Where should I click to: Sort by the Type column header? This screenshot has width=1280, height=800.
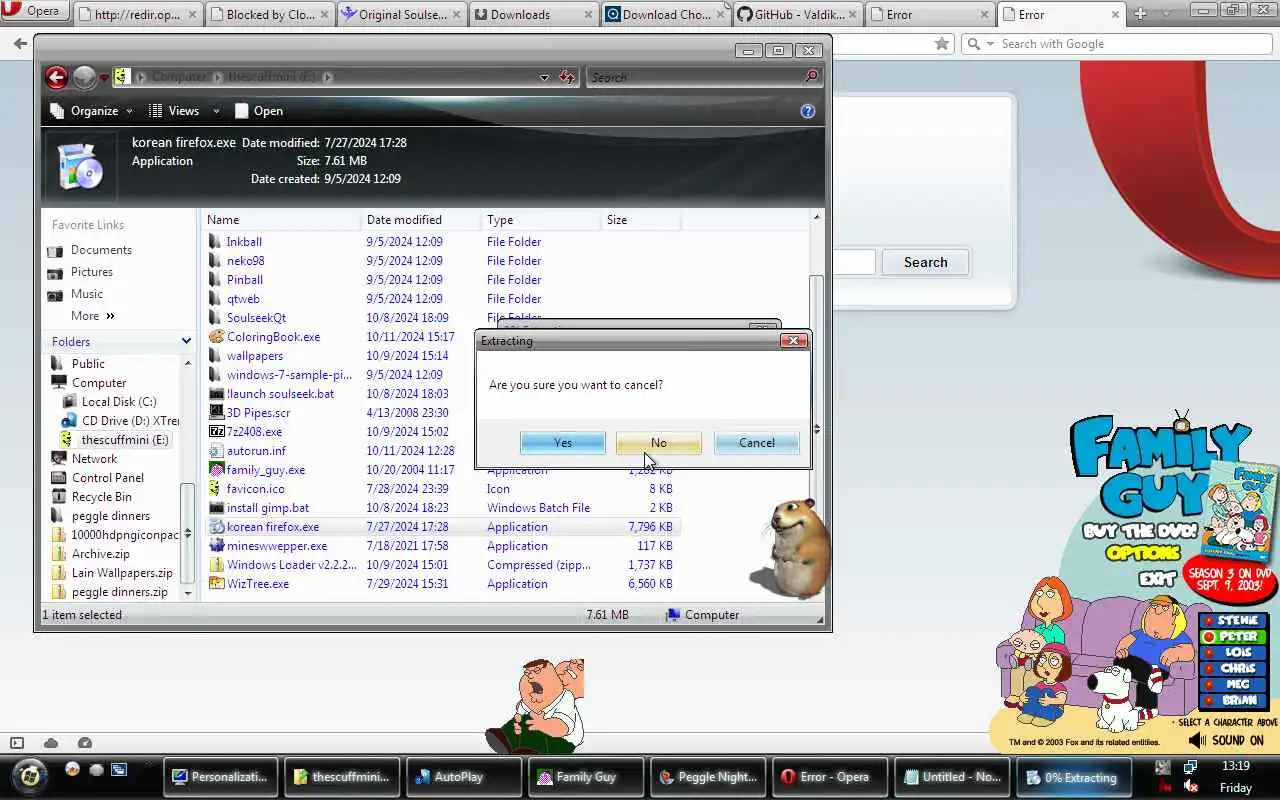click(541, 220)
